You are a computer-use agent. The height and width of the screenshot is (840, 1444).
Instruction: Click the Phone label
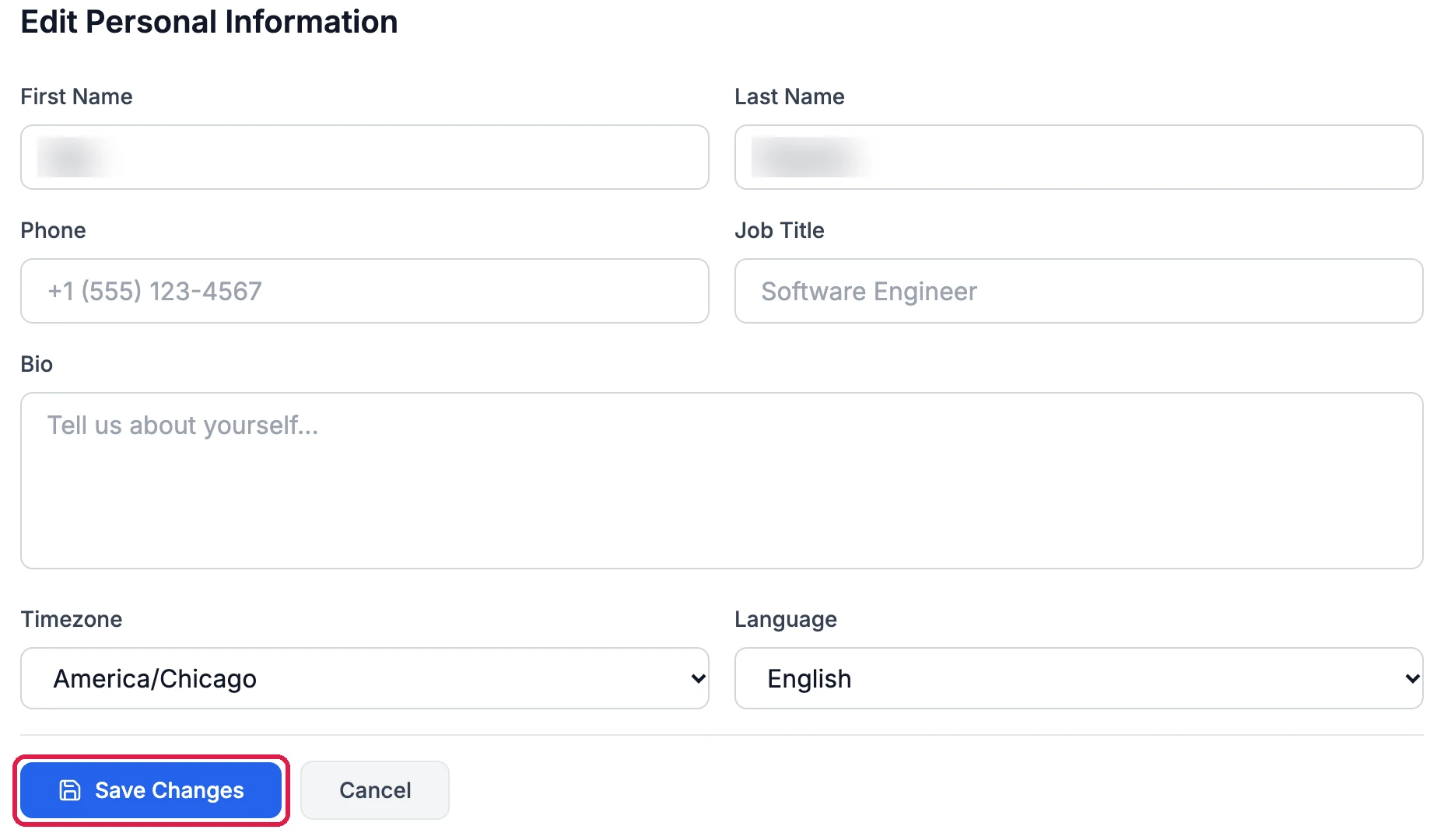point(53,230)
